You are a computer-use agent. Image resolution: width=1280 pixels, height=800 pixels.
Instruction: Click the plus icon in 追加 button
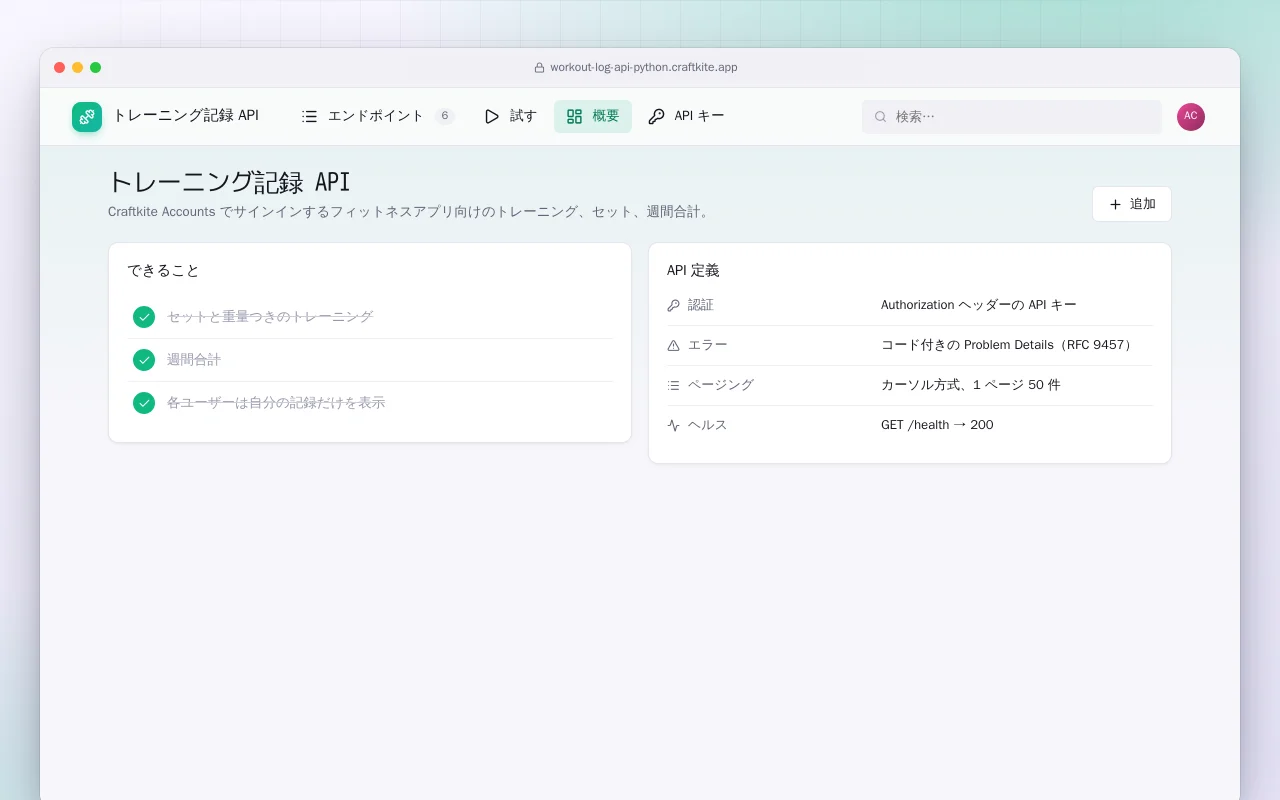(1115, 204)
